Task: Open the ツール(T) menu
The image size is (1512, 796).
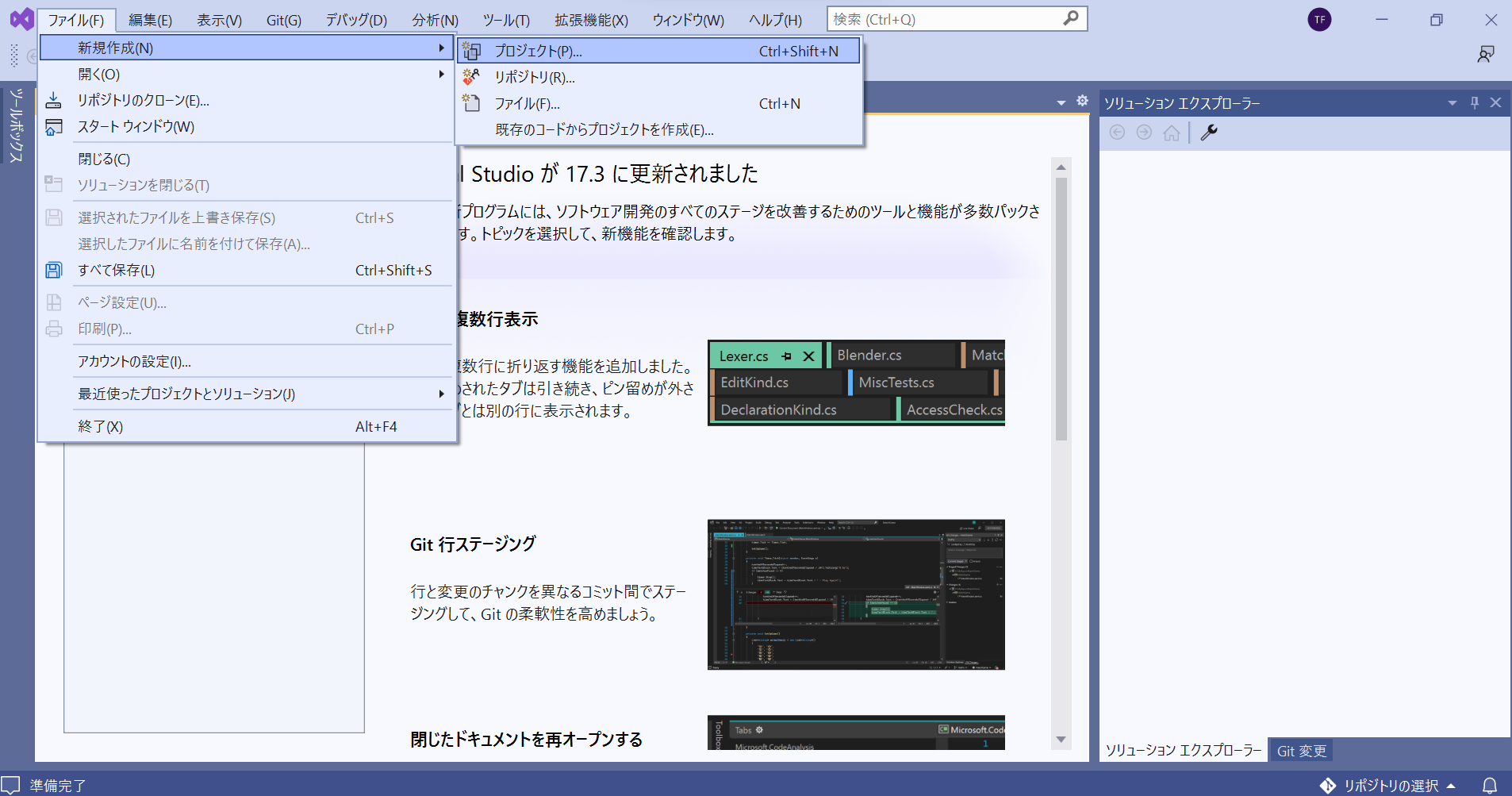Action: [506, 20]
